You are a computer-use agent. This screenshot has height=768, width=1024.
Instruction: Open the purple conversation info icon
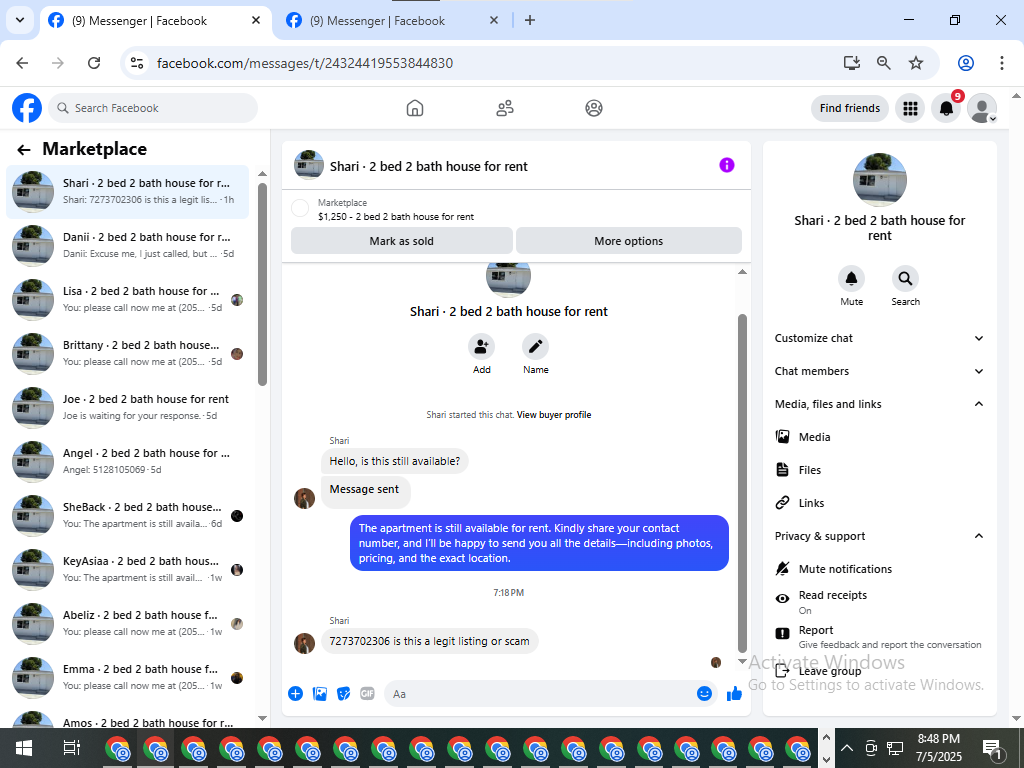[726, 165]
